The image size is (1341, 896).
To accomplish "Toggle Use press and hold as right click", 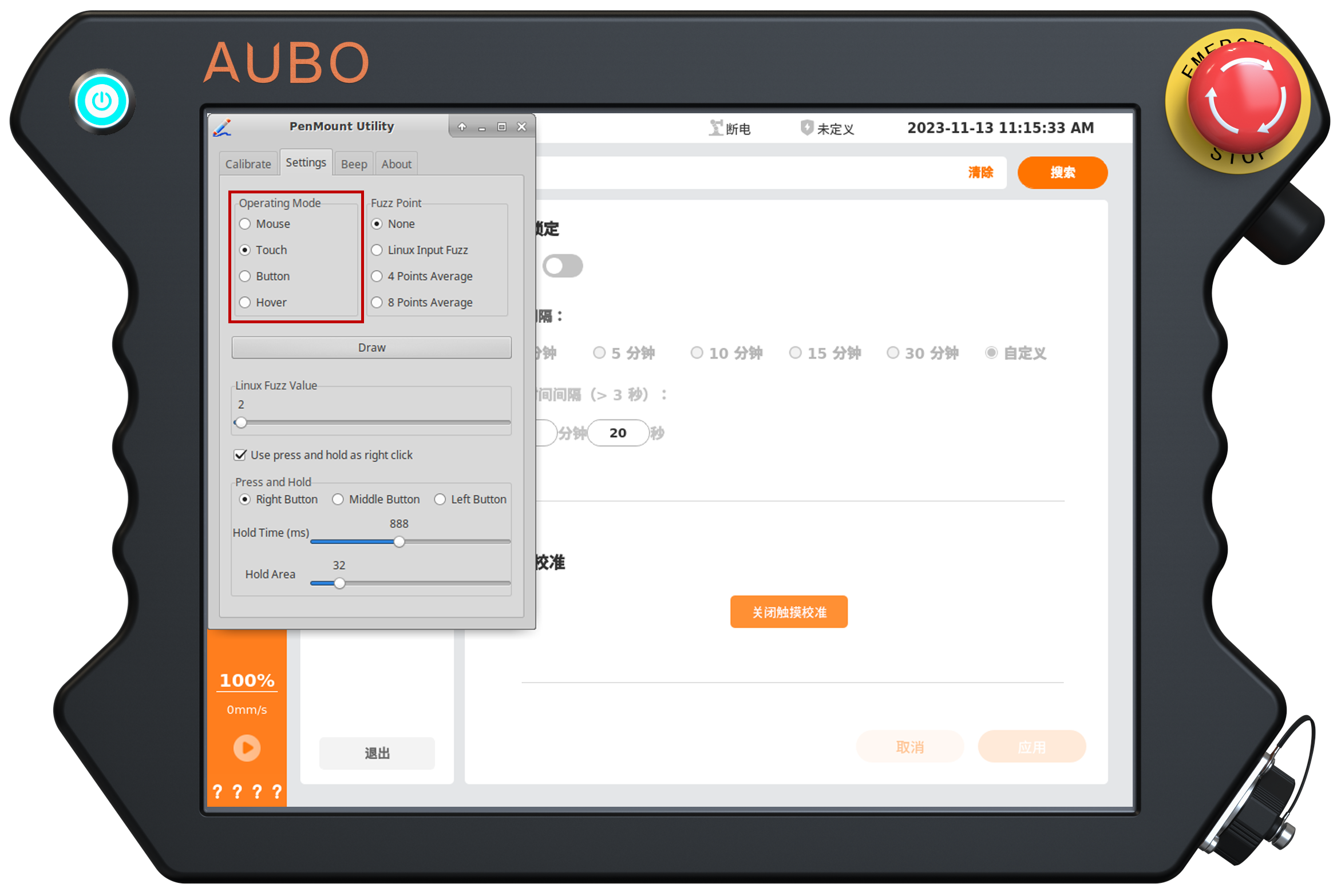I will pyautogui.click(x=323, y=455).
